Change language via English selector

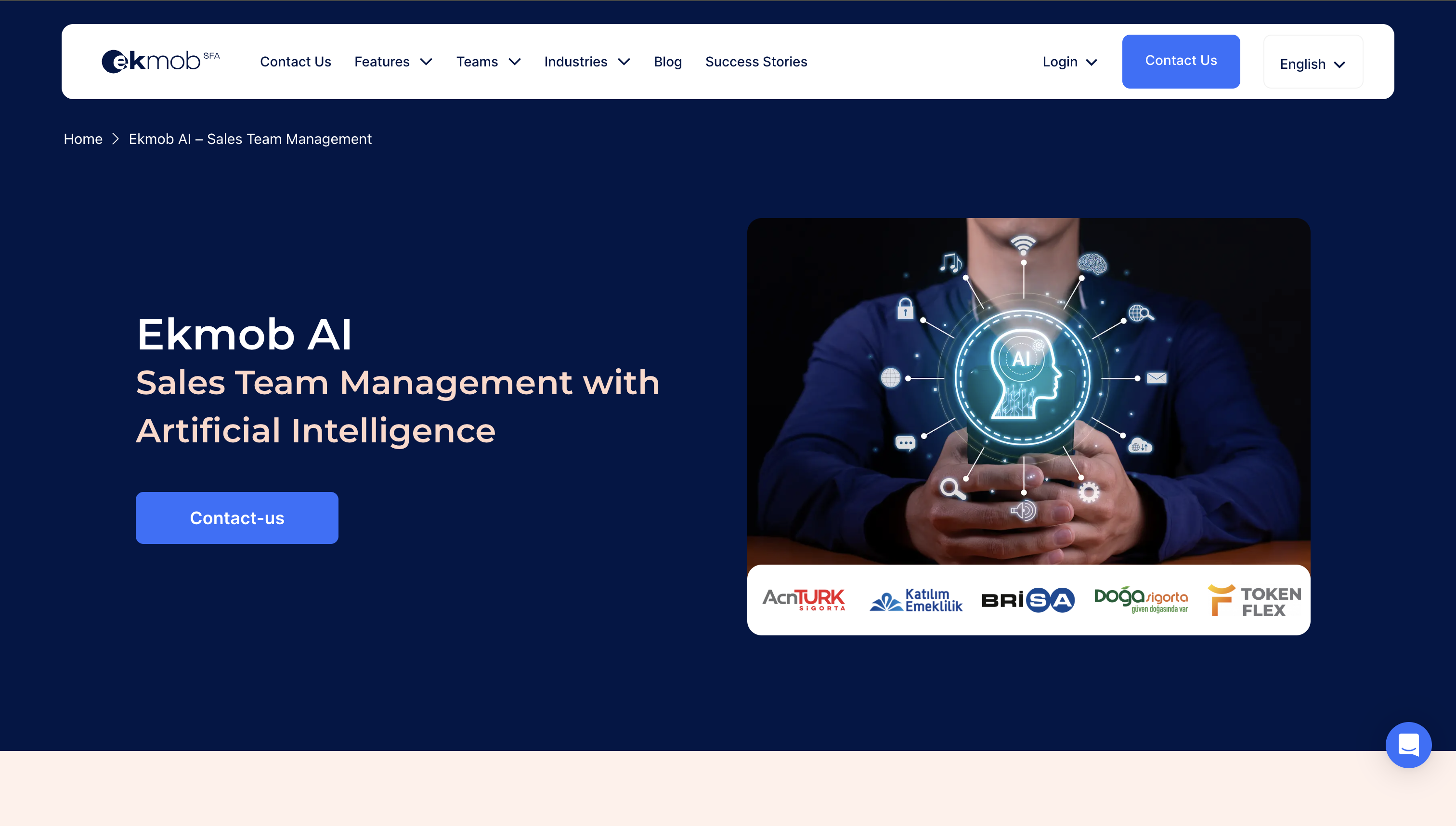pos(1313,64)
